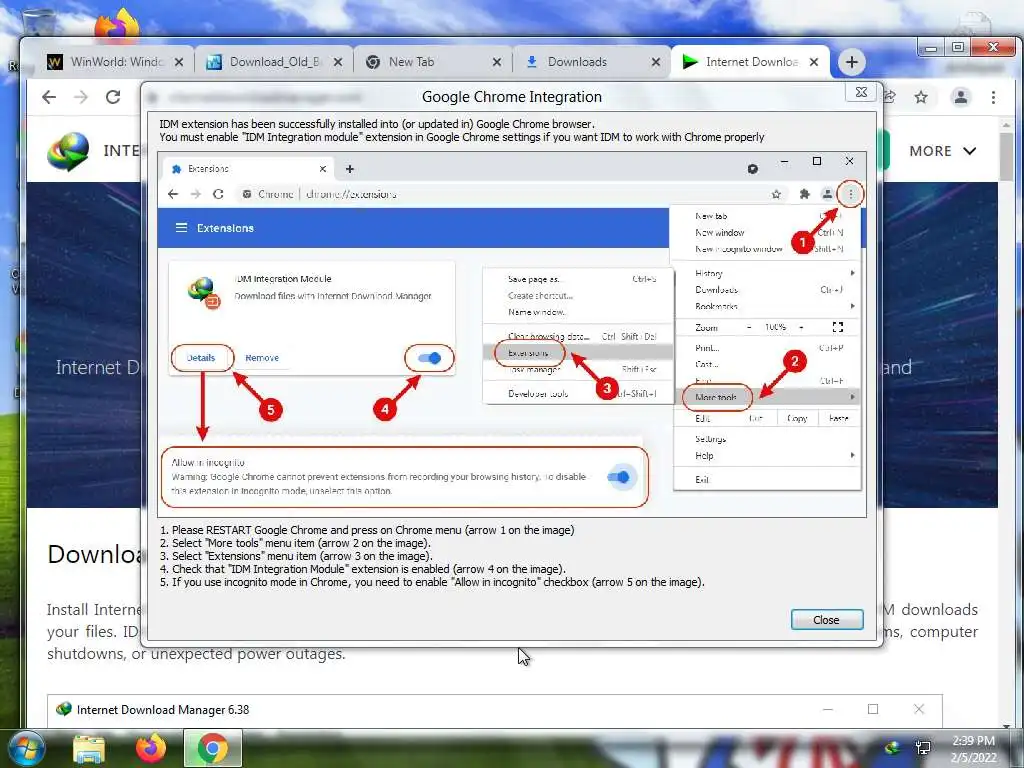Click 'Internet Download Manager 6.38' title on the page
This screenshot has height=768, width=1024.
tap(163, 710)
